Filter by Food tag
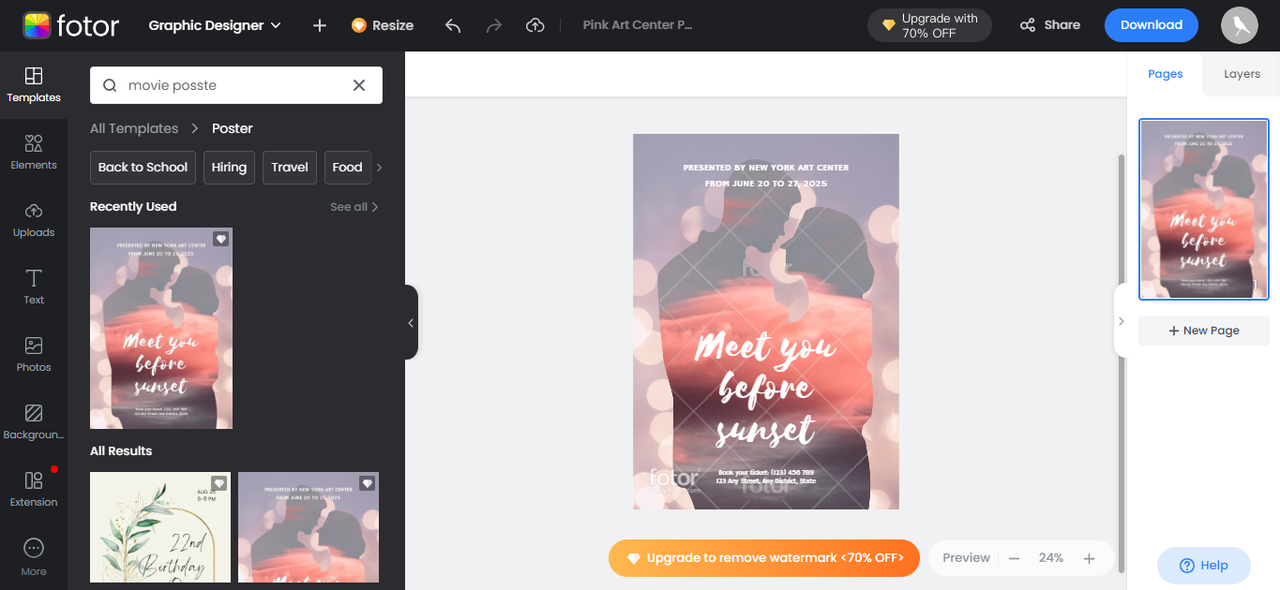 click(x=347, y=167)
